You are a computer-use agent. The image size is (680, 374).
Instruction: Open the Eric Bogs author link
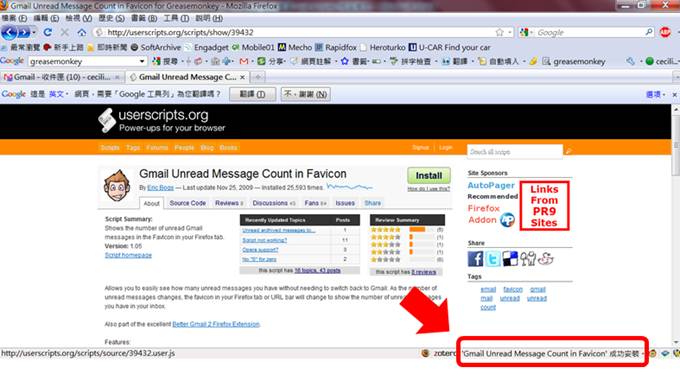click(x=160, y=188)
